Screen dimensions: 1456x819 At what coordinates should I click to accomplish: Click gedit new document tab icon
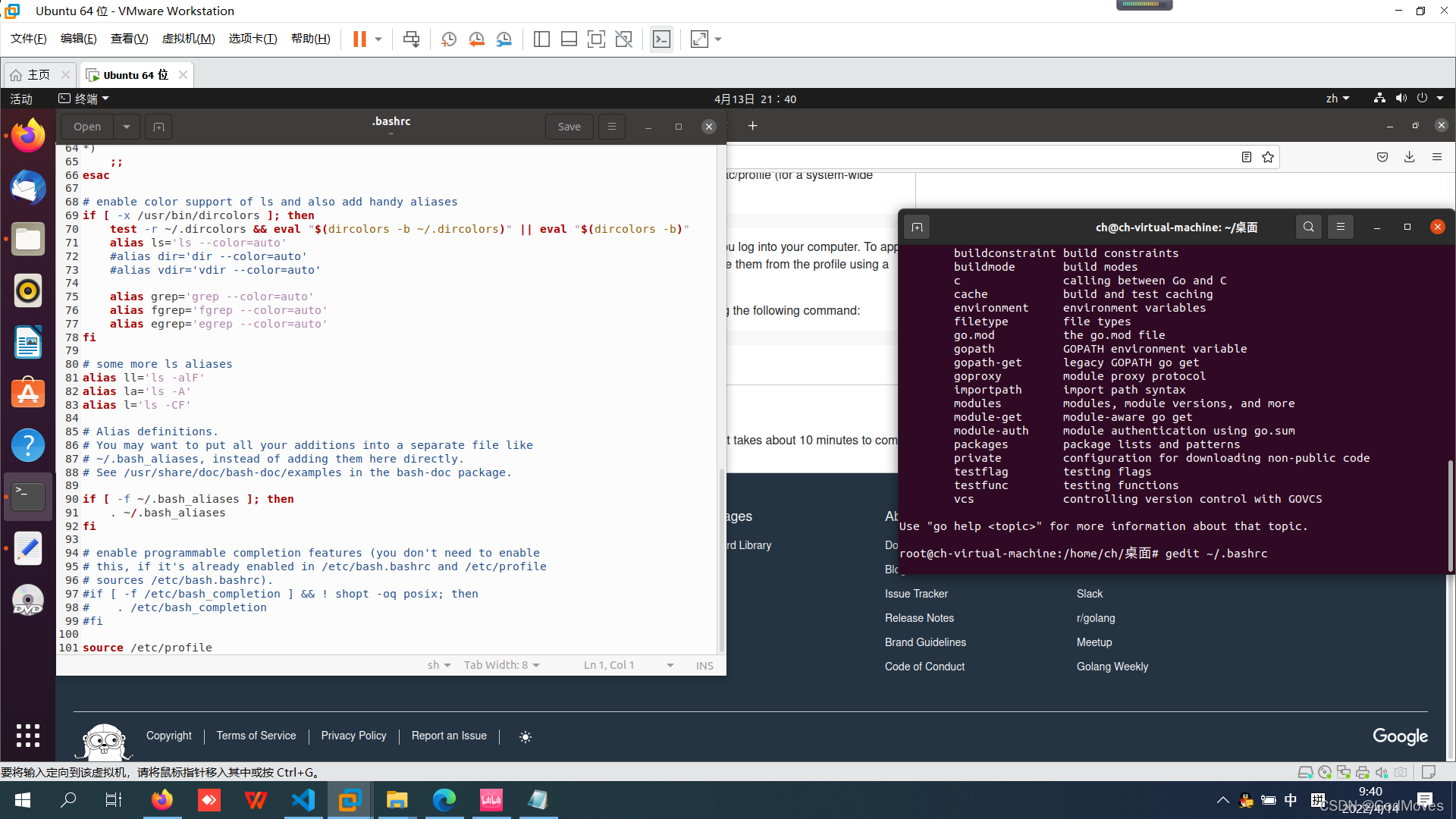158,127
